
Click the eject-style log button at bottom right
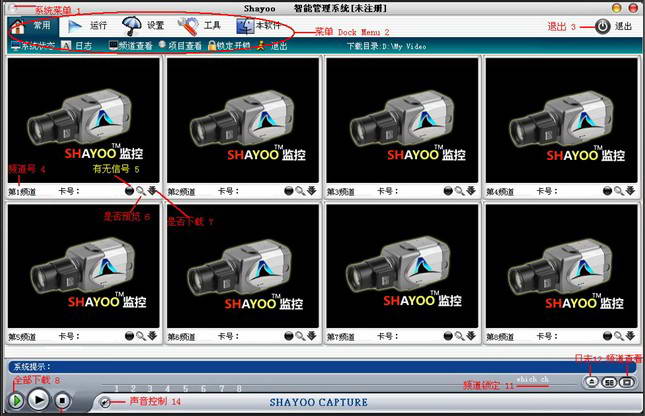tap(592, 382)
